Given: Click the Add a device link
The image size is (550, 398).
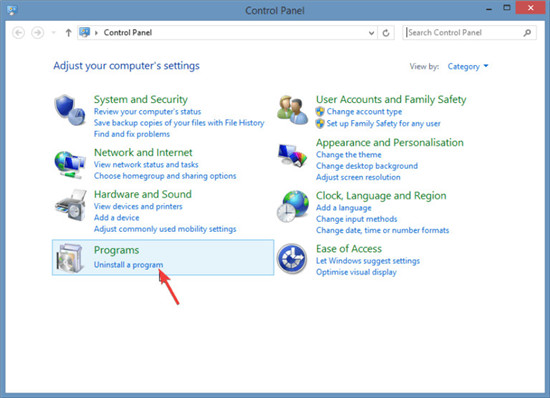Looking at the screenshot, I should [x=116, y=217].
